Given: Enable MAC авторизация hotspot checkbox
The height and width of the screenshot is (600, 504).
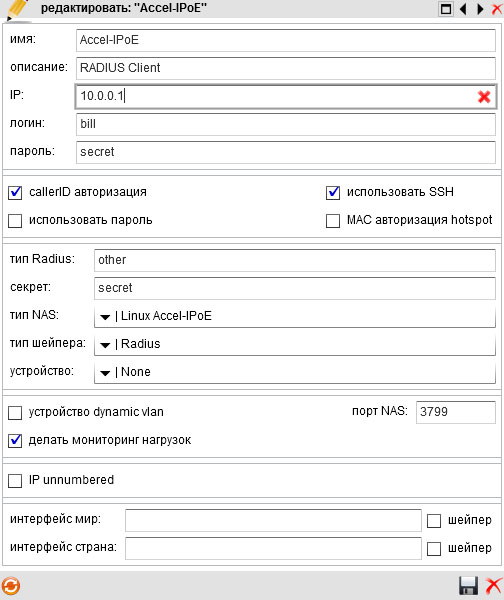Looking at the screenshot, I should click(x=333, y=221).
